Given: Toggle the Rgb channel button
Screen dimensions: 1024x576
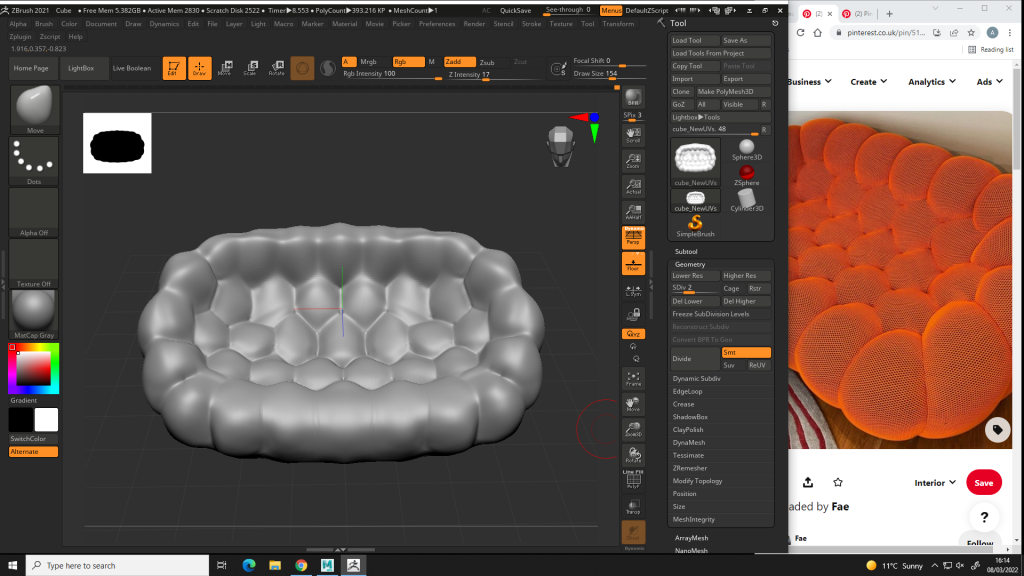Looking at the screenshot, I should 408,62.
